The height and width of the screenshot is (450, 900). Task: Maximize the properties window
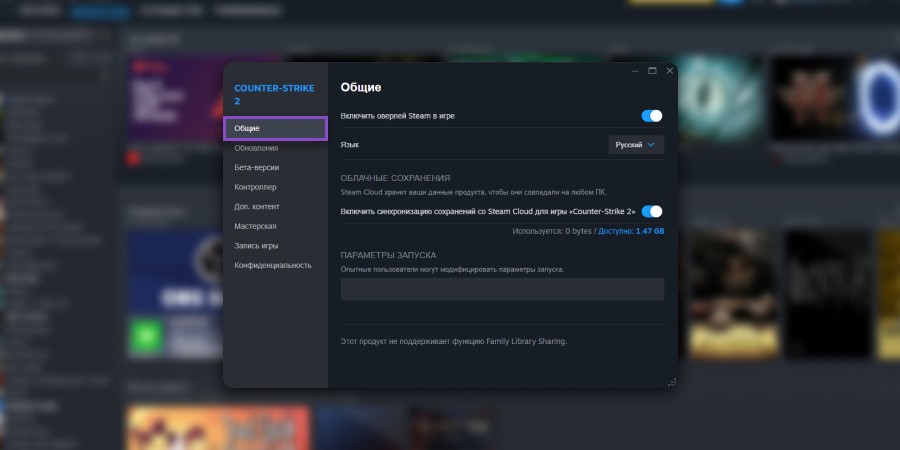(652, 71)
